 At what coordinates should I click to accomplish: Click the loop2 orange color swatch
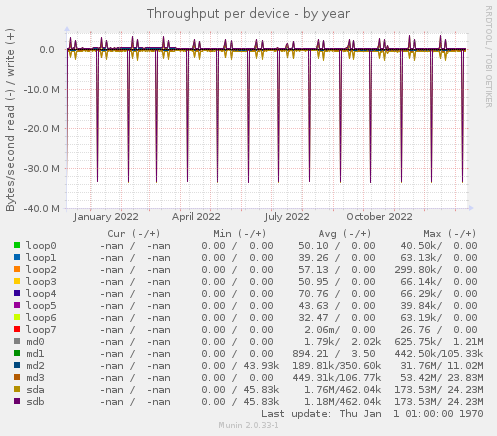point(17,269)
